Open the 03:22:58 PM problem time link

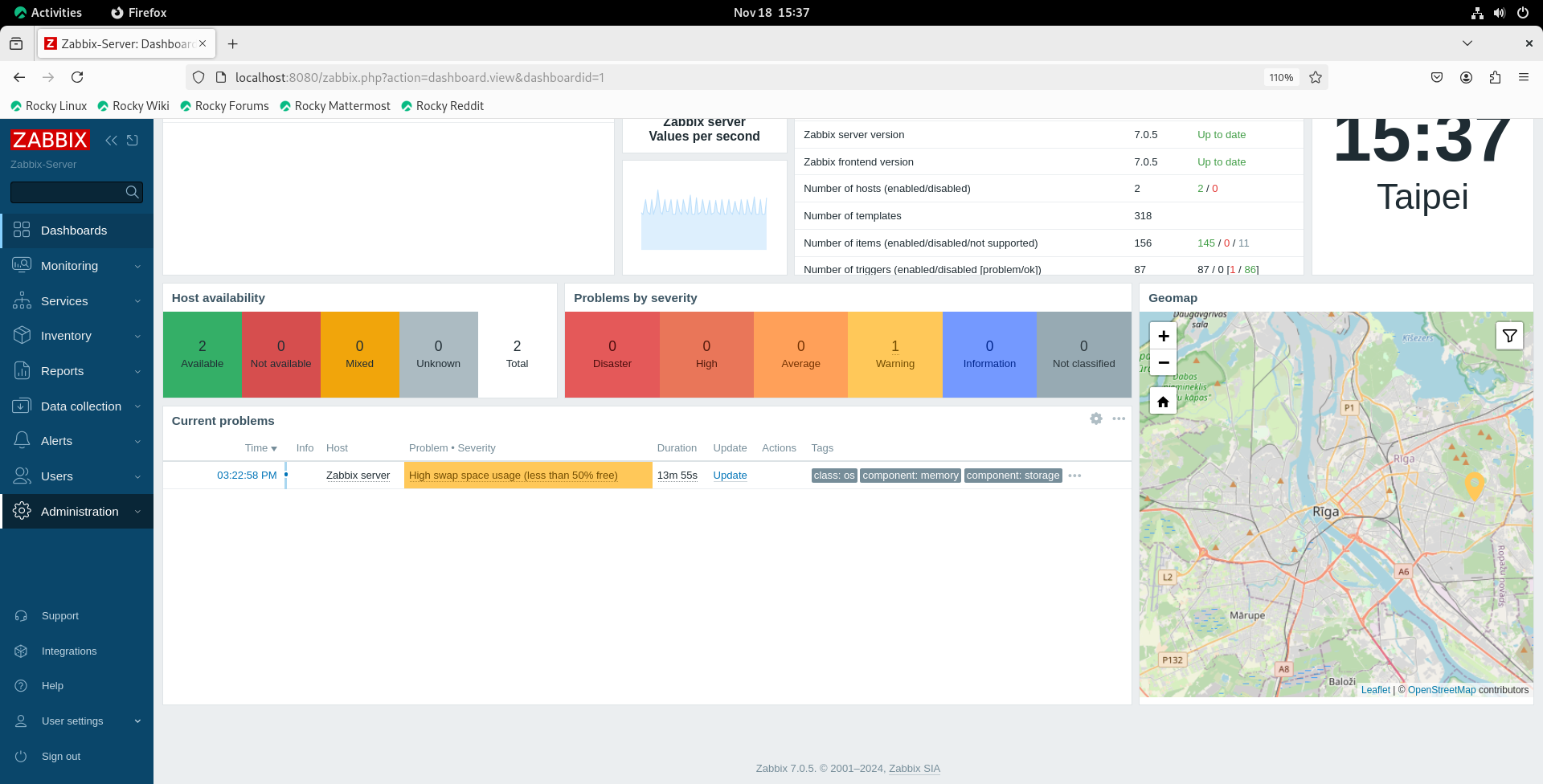[247, 476]
